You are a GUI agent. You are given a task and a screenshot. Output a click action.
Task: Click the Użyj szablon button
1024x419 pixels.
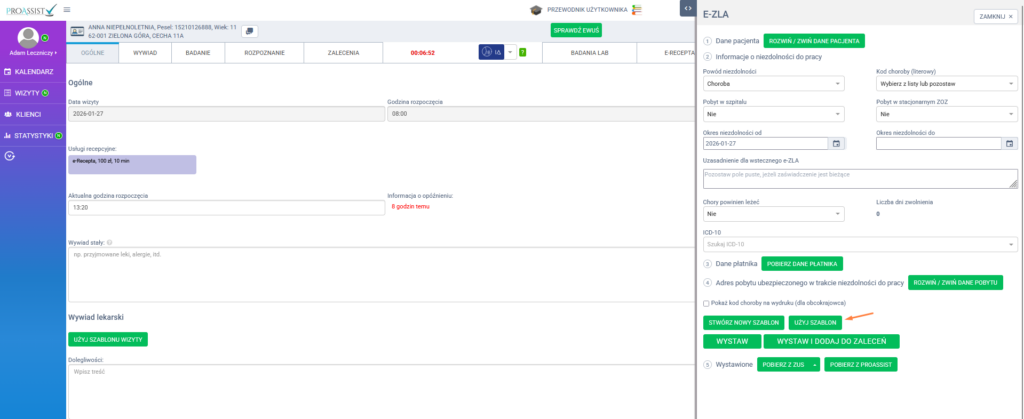(x=814, y=322)
